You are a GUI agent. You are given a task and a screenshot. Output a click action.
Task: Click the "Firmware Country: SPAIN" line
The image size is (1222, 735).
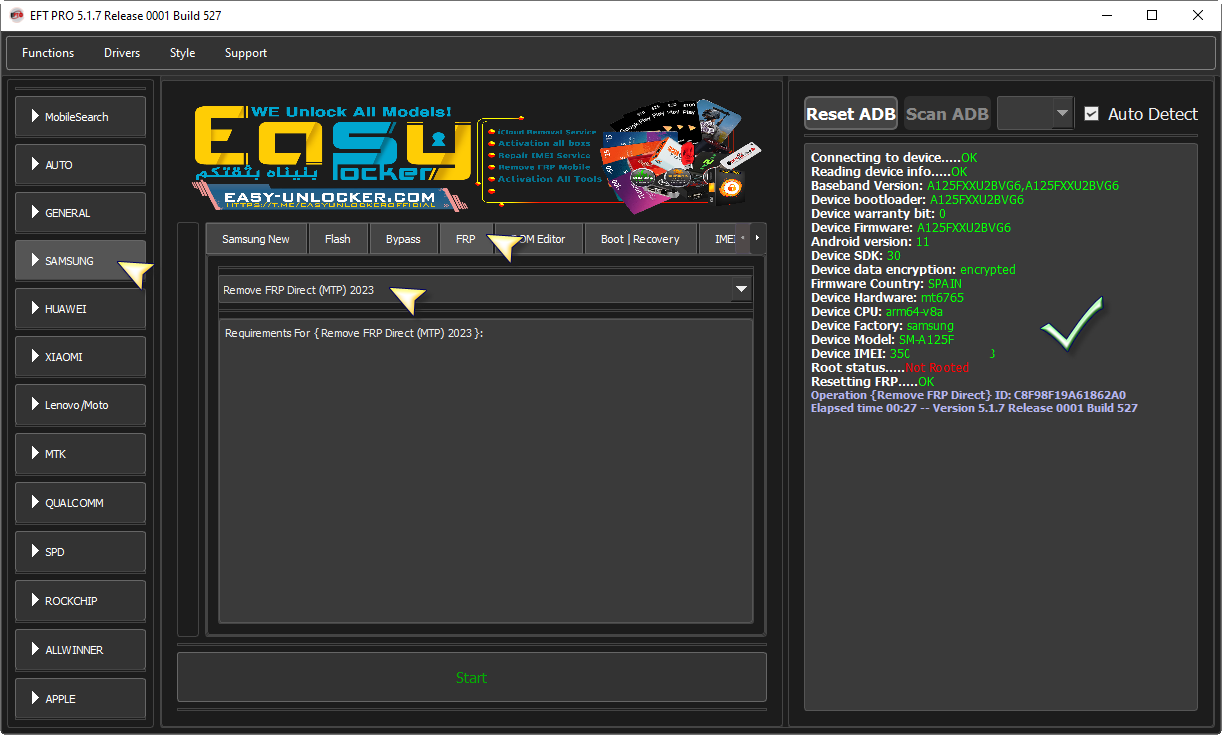(886, 284)
